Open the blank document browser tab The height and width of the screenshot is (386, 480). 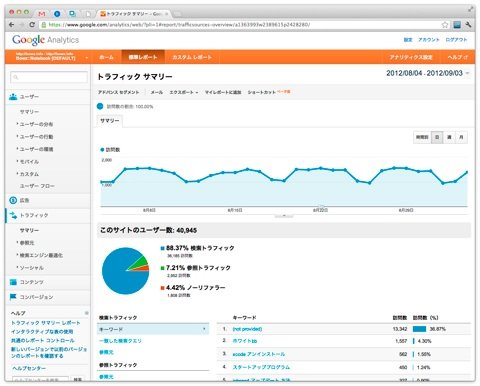[x=88, y=14]
